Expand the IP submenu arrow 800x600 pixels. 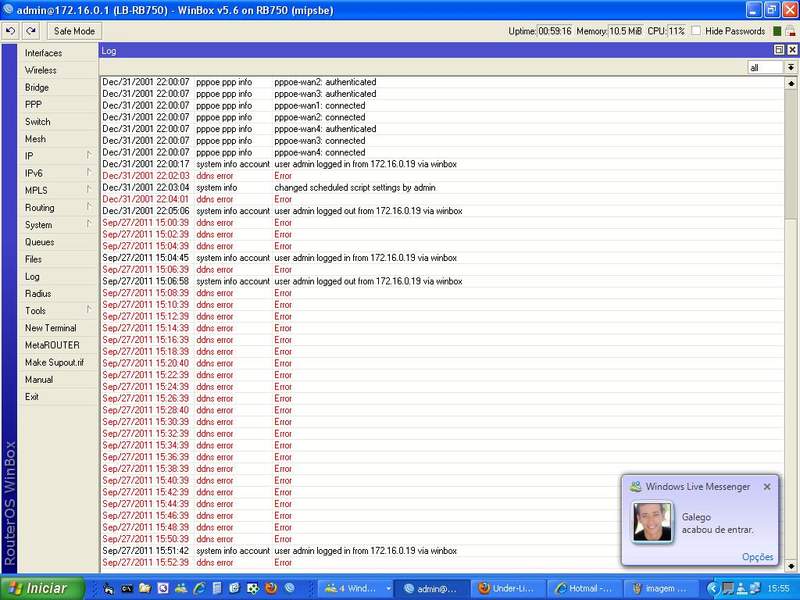pyautogui.click(x=89, y=155)
